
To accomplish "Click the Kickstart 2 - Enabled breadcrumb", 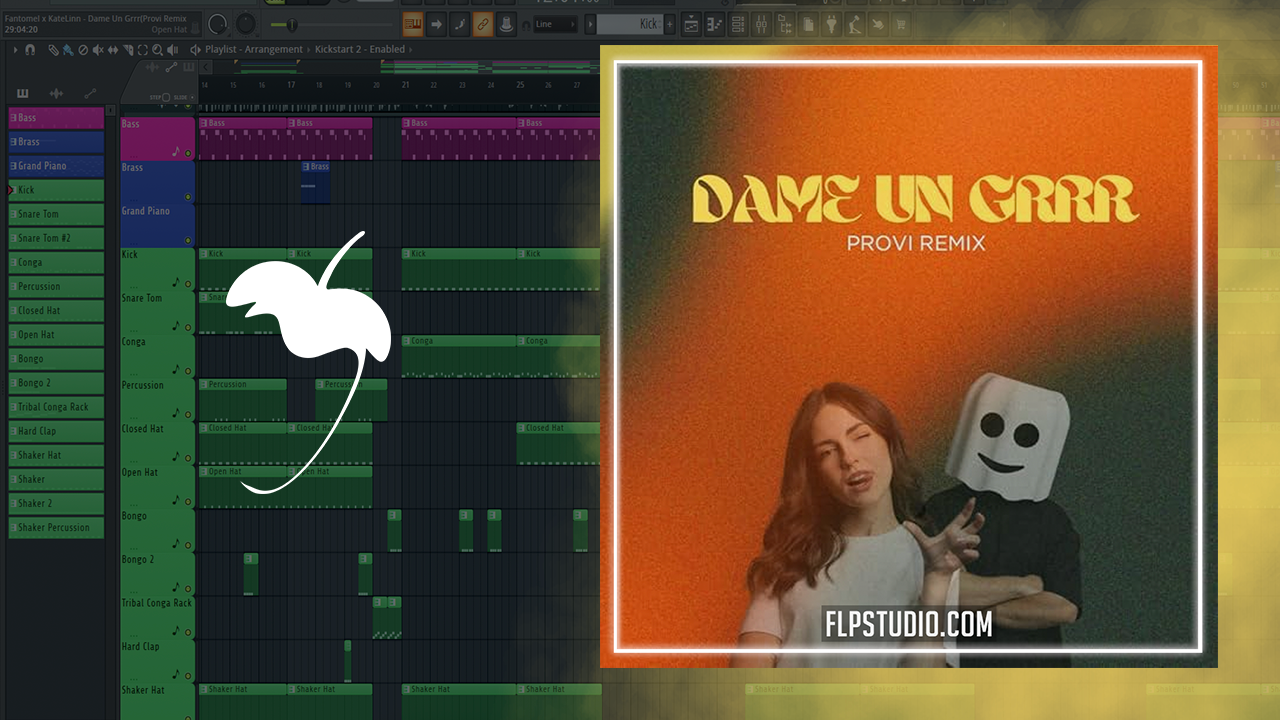I will [360, 49].
